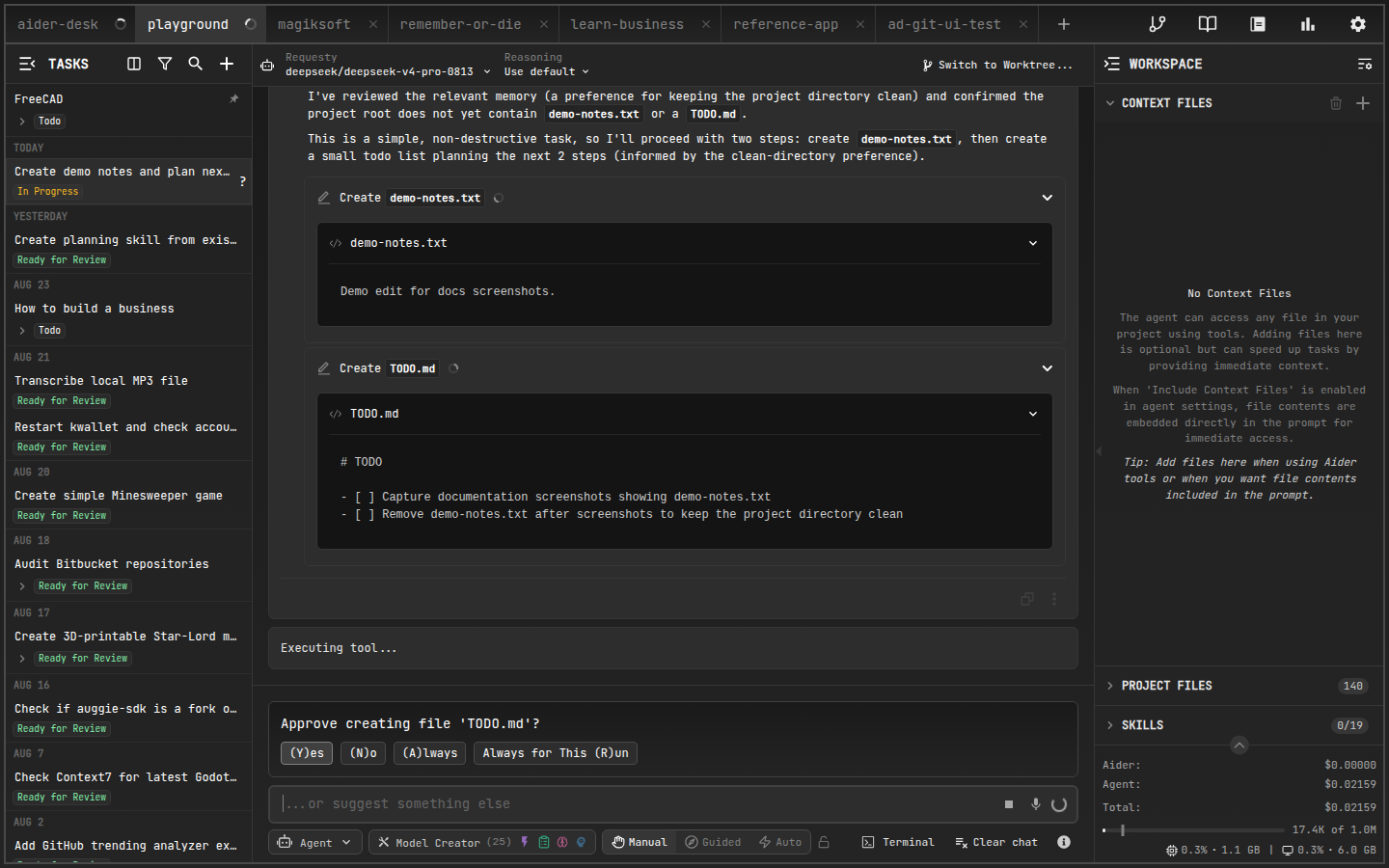Expand the Project Files section

[1239, 686]
